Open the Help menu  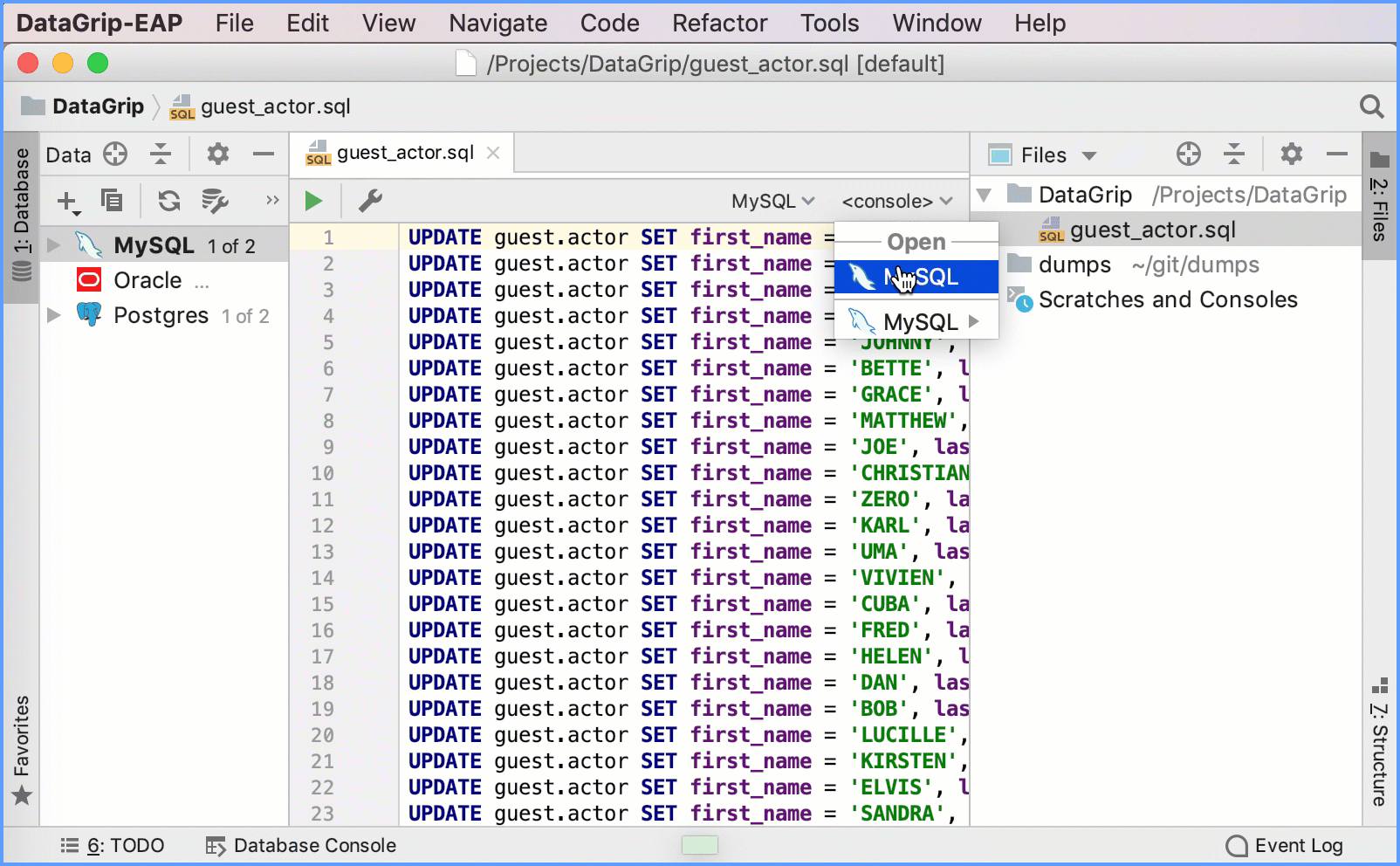[1040, 23]
